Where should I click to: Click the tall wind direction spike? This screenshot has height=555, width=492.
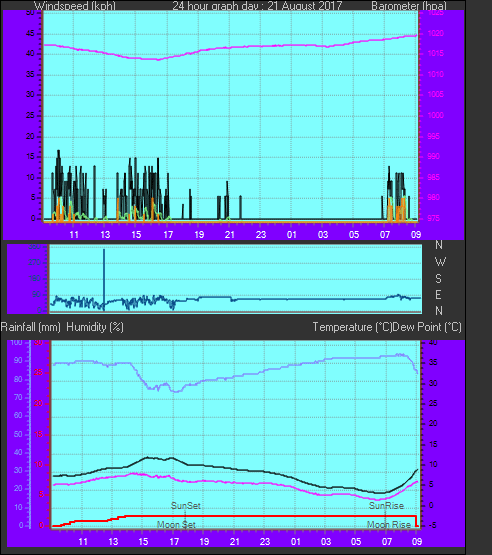click(x=104, y=280)
